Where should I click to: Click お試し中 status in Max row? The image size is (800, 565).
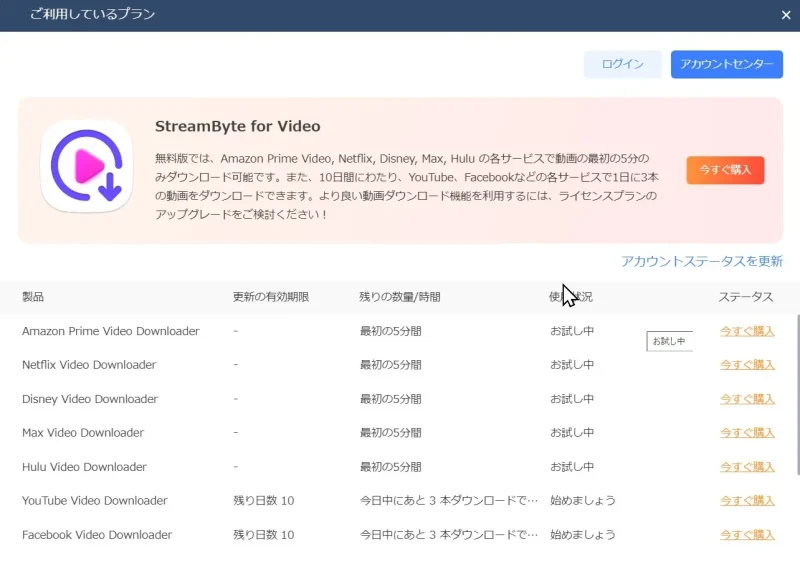tap(571, 433)
